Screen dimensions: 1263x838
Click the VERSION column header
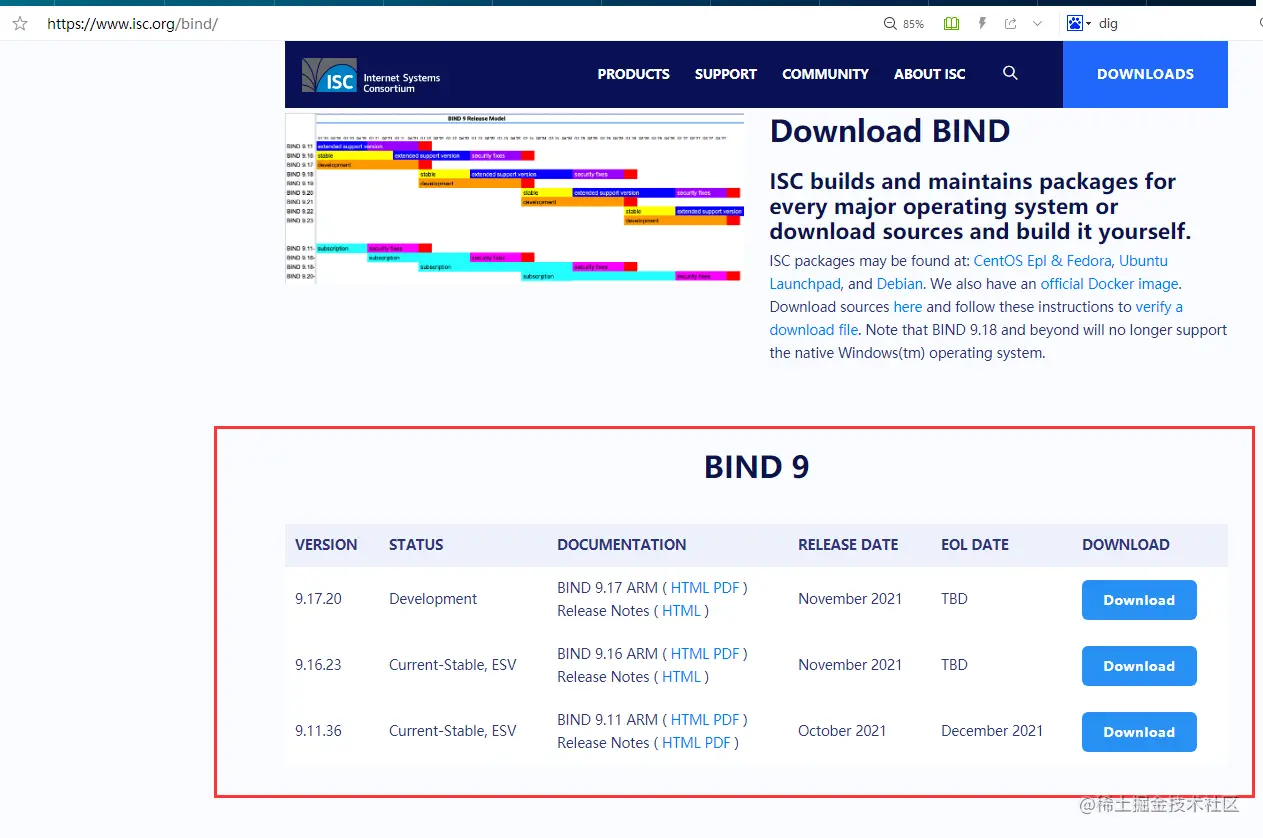(326, 545)
